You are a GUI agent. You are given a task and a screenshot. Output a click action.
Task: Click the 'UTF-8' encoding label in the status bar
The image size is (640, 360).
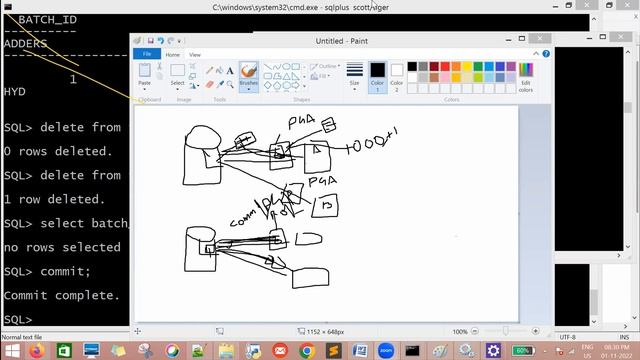pos(567,337)
